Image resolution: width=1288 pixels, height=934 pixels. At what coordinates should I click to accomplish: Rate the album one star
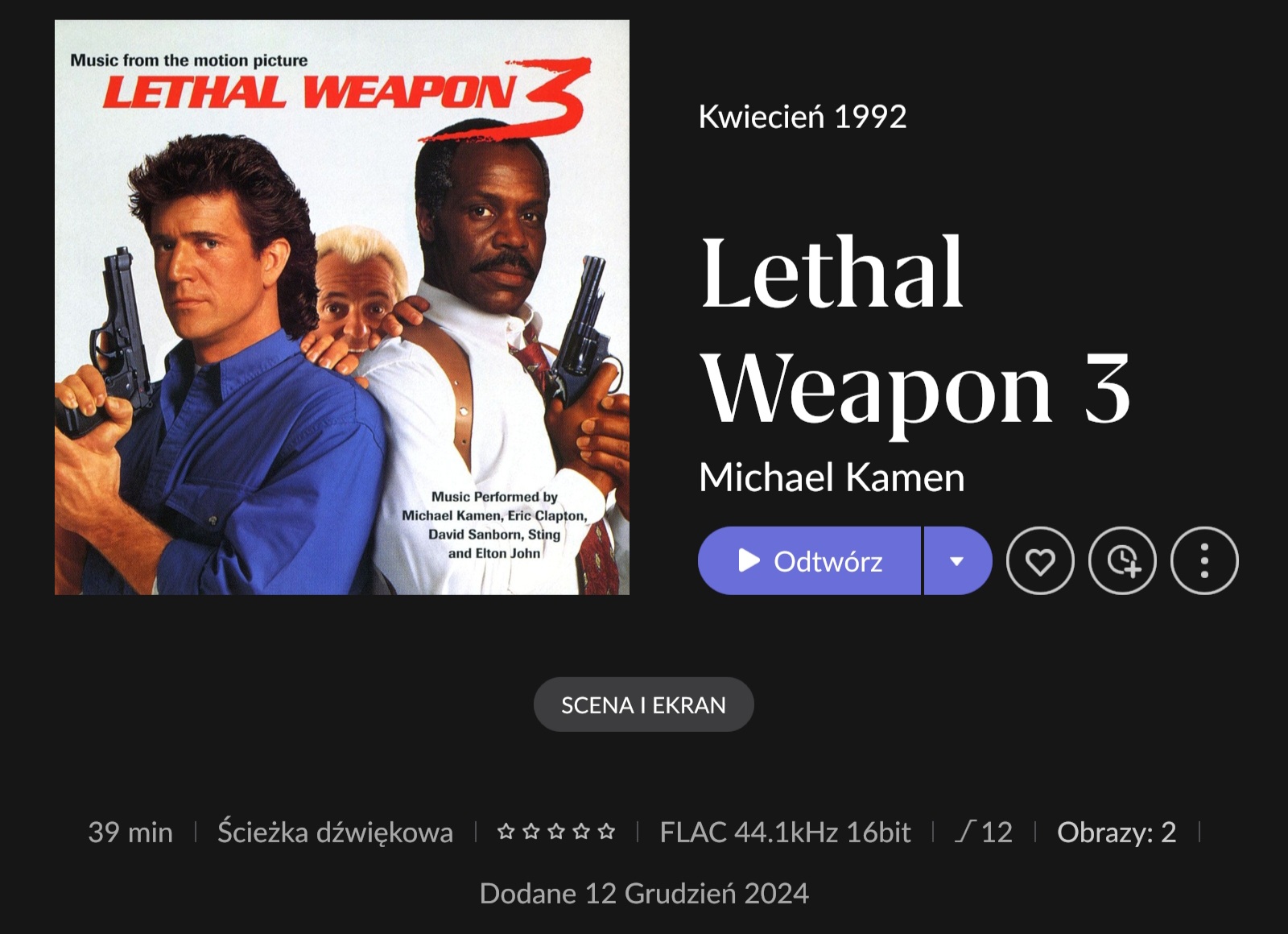pos(506,832)
